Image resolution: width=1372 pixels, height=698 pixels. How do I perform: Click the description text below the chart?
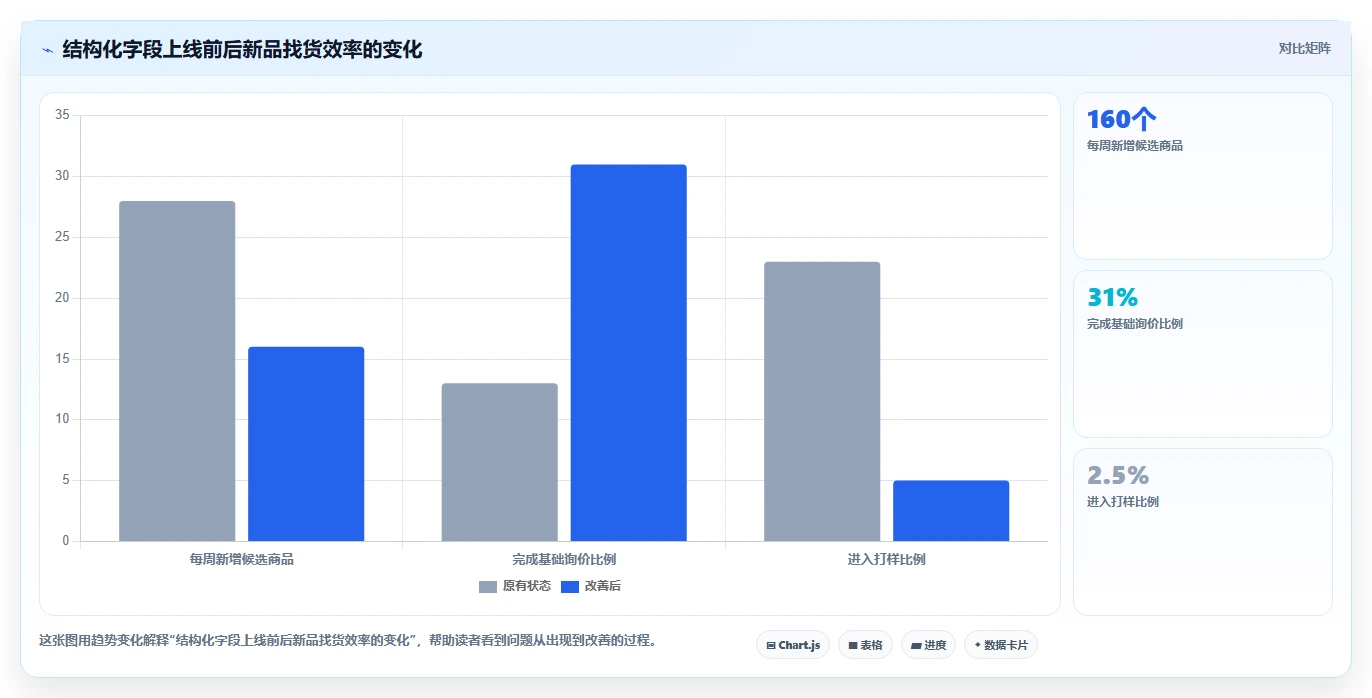(x=350, y=641)
